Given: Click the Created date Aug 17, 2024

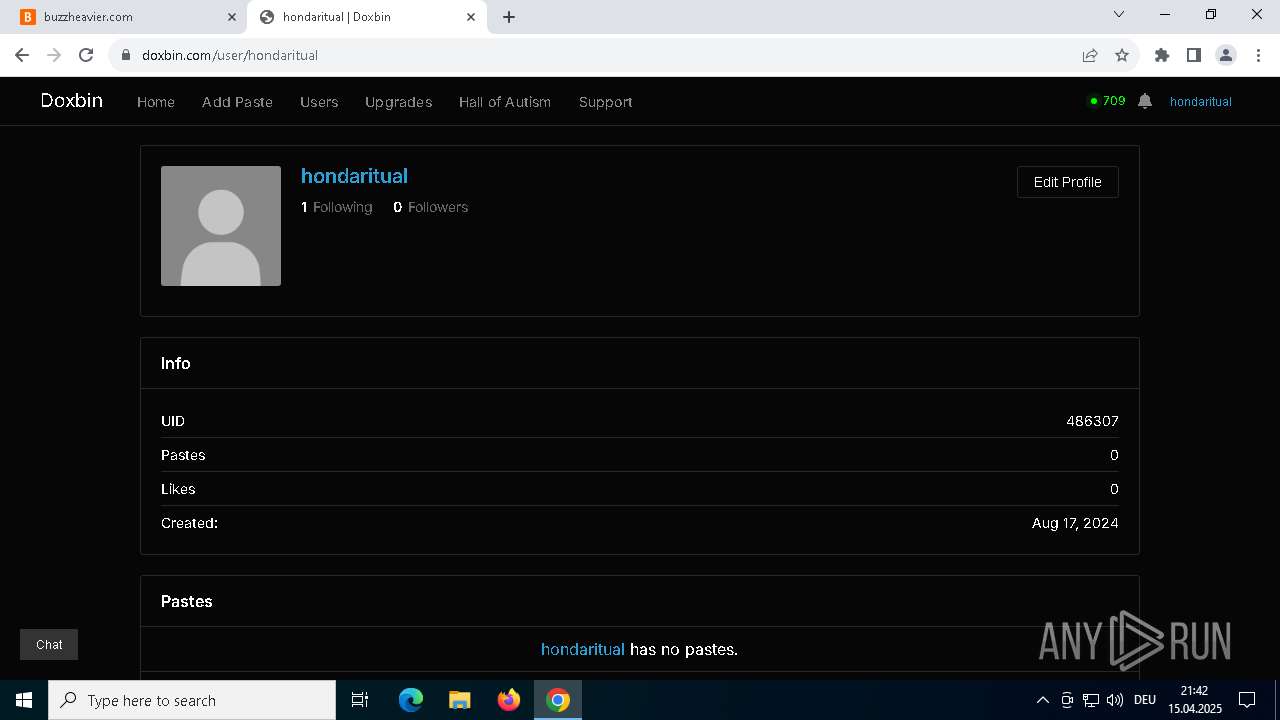Looking at the screenshot, I should coord(1075,523).
